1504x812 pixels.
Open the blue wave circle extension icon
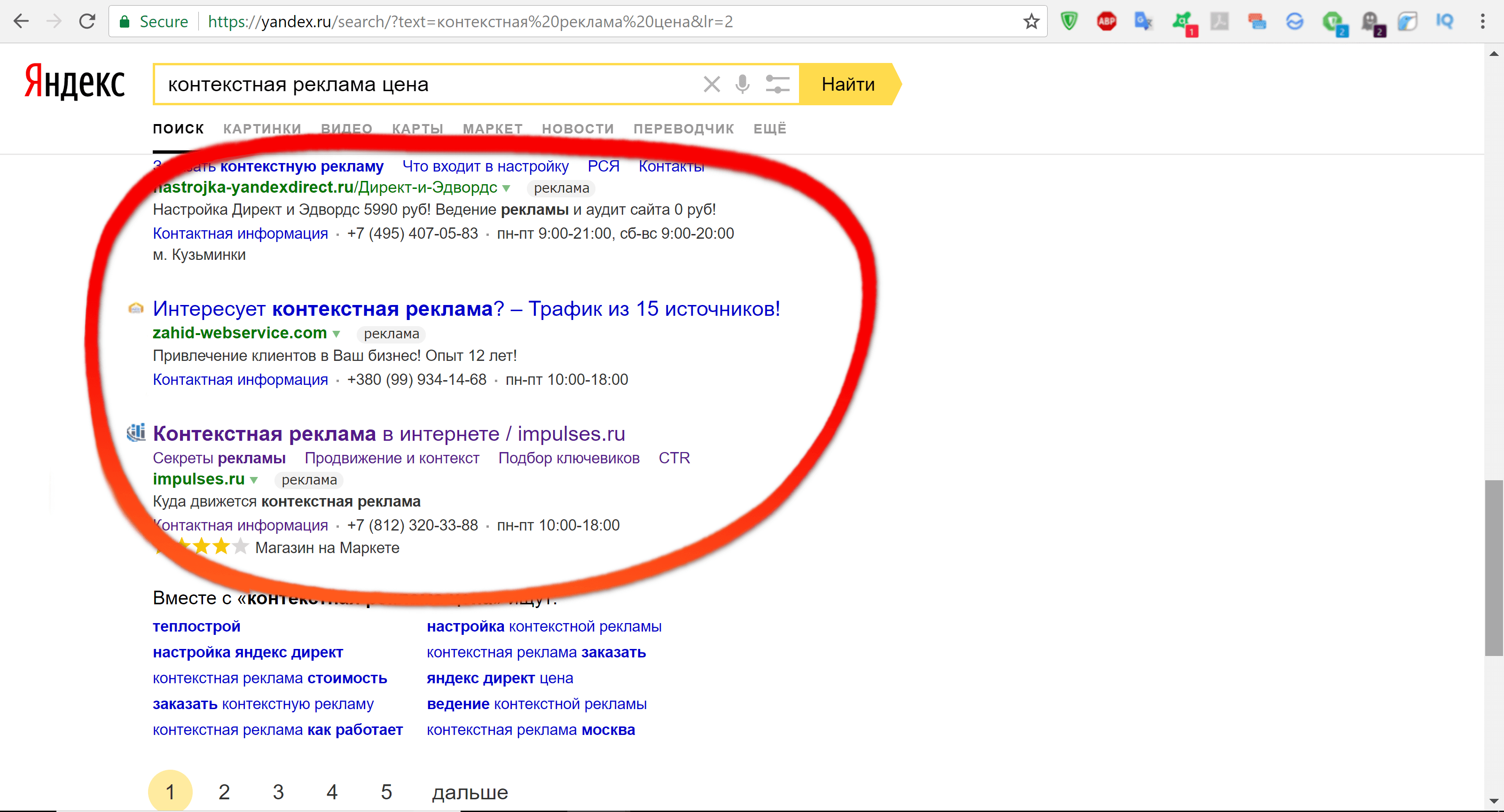[x=1294, y=22]
